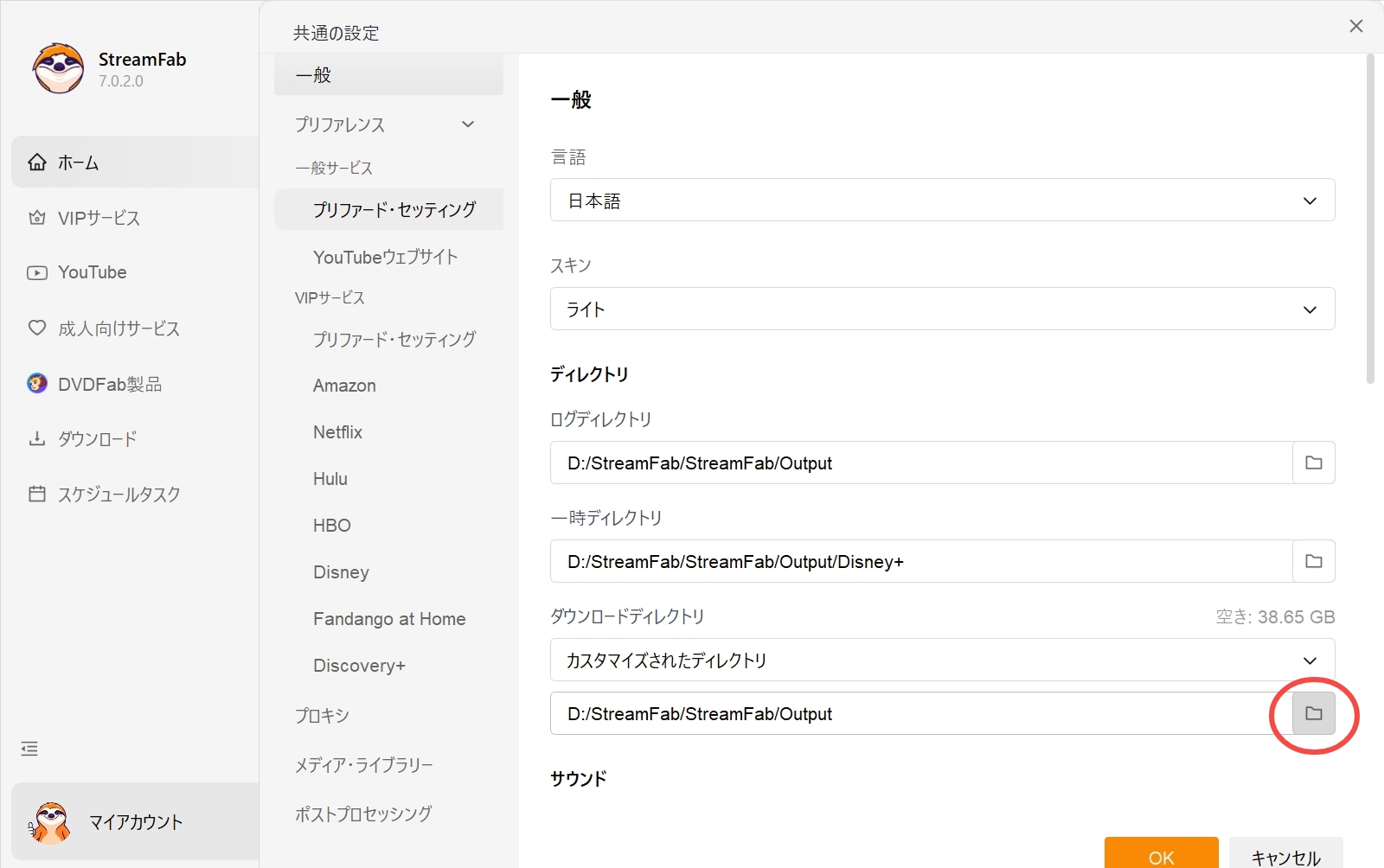Screen dimensions: 1384x868
Task: Click the download directory path field
Action: click(921, 713)
